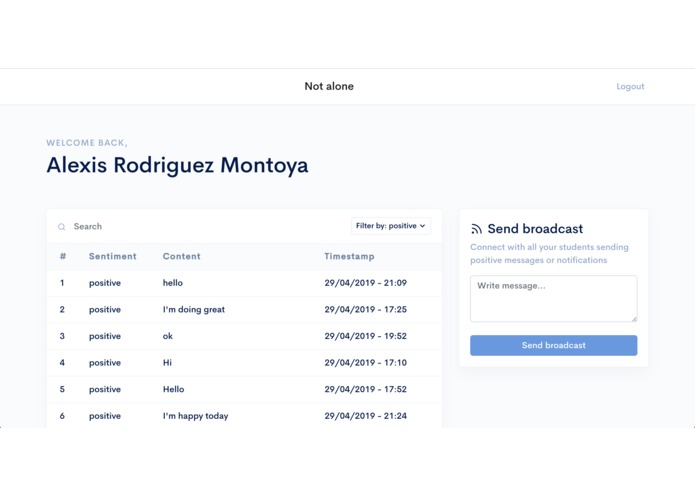The width and height of the screenshot is (695, 494).
Task: Click the Alexis Rodriguez Montoya heading
Action: (177, 165)
